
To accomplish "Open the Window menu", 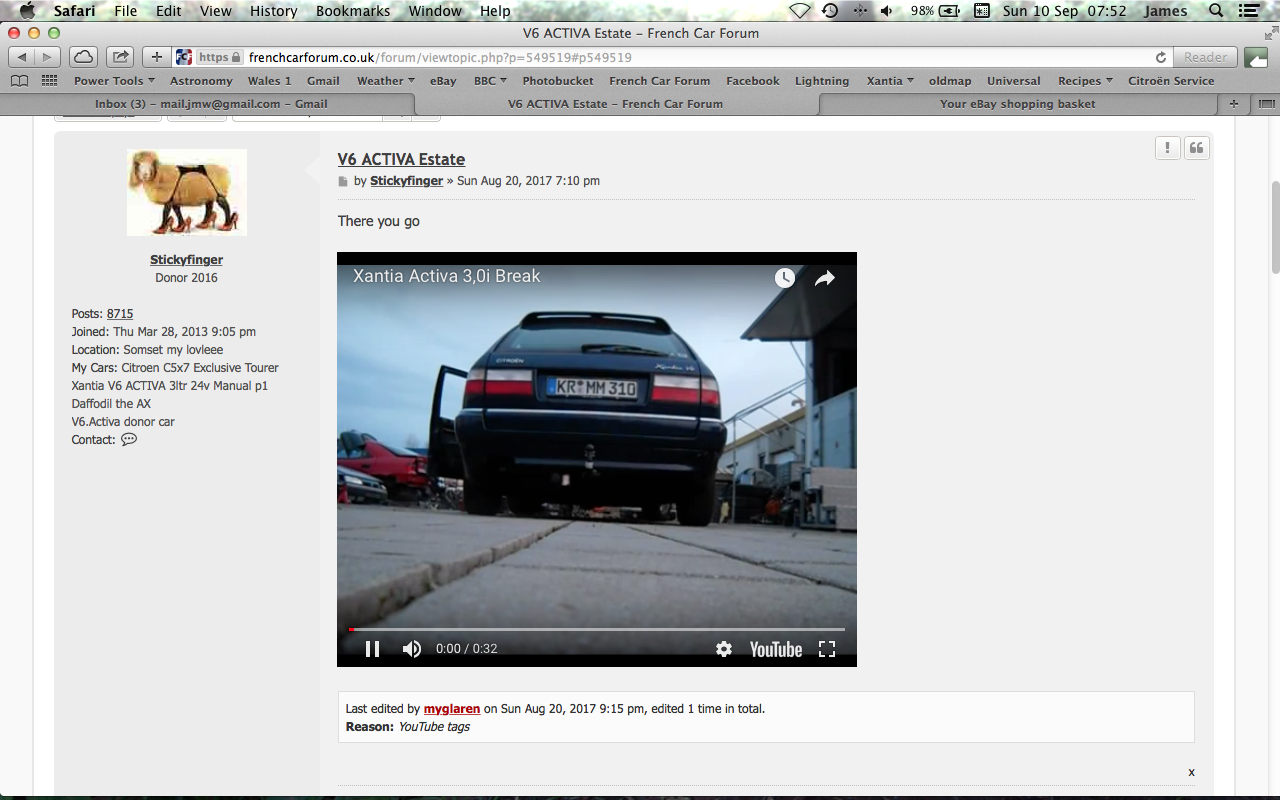I will (x=435, y=11).
